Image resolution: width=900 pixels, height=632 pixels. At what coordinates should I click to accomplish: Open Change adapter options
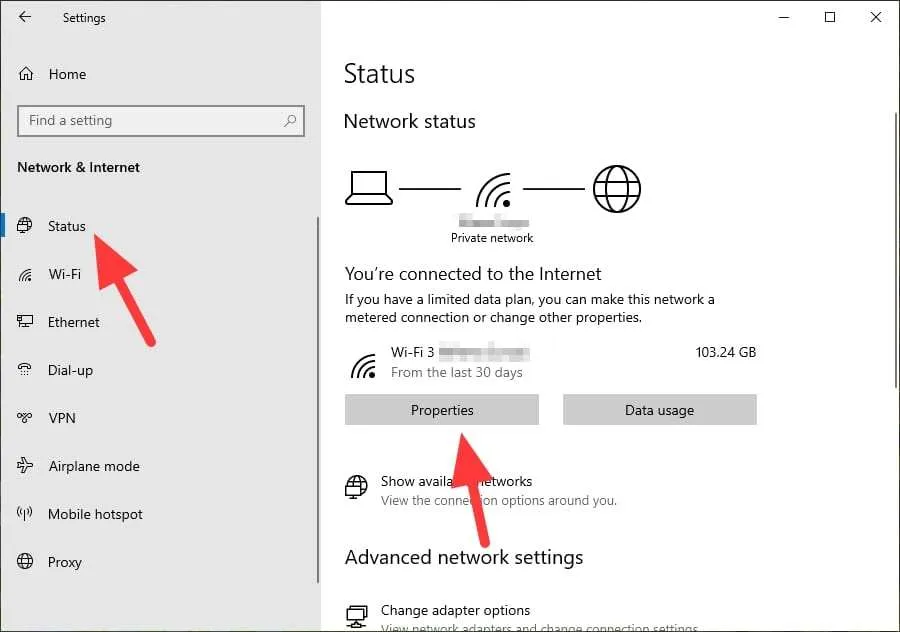455,610
